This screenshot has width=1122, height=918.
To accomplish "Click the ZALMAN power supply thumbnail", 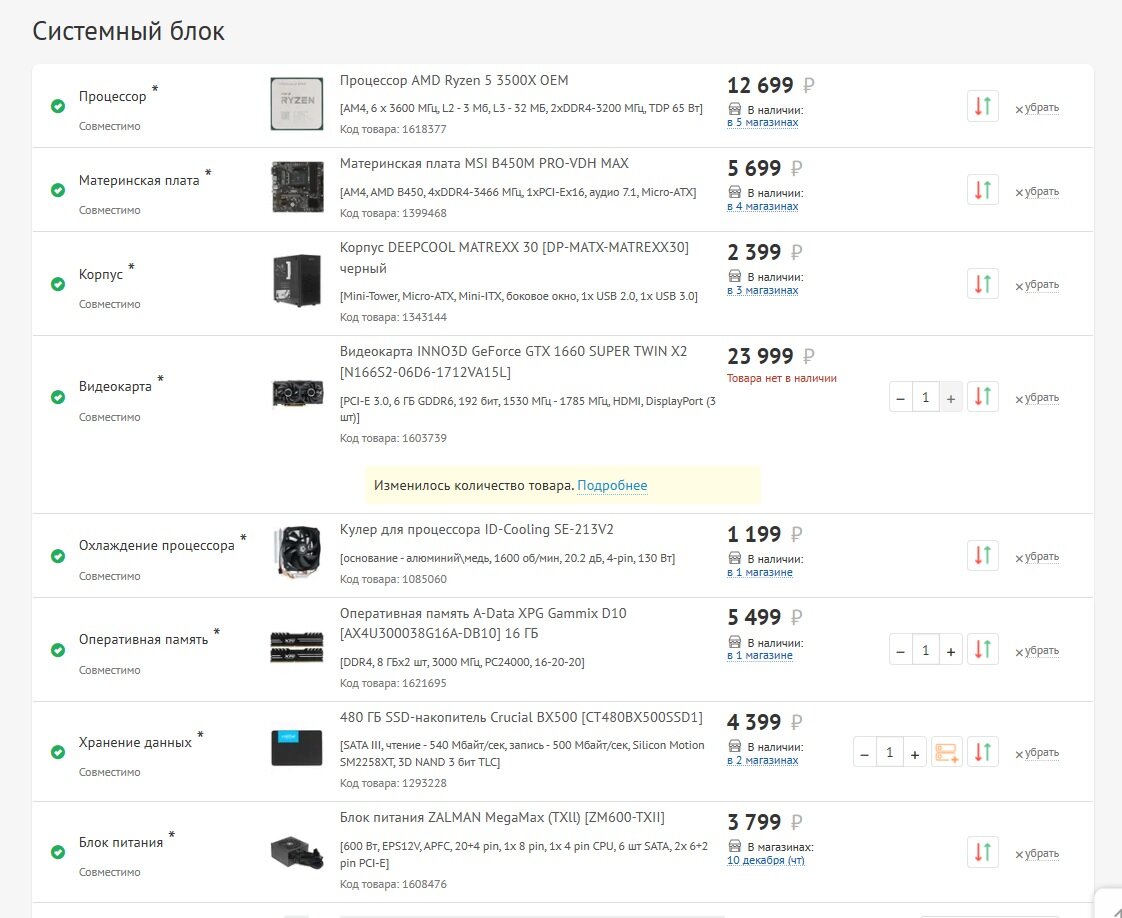I will 297,852.
